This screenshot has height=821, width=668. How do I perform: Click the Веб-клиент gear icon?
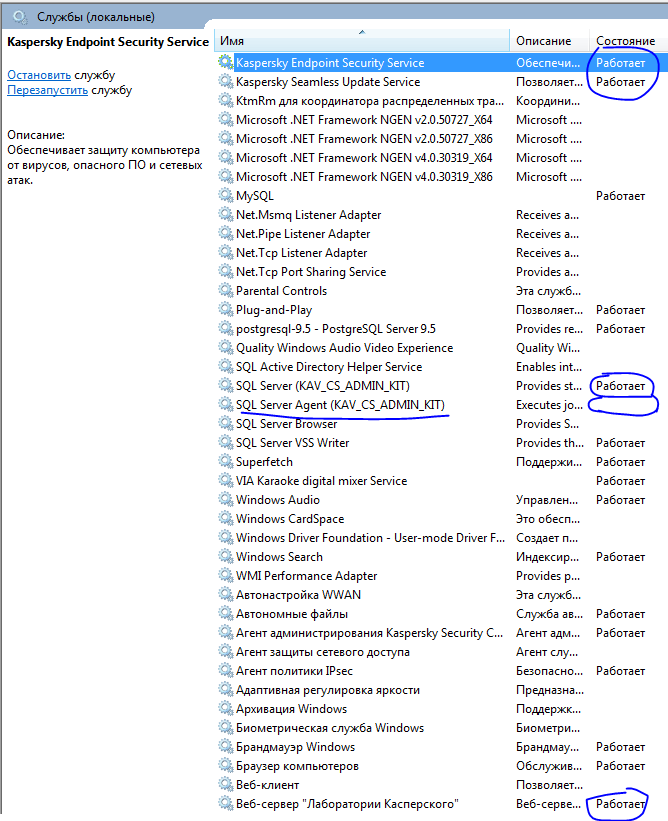click(226, 784)
